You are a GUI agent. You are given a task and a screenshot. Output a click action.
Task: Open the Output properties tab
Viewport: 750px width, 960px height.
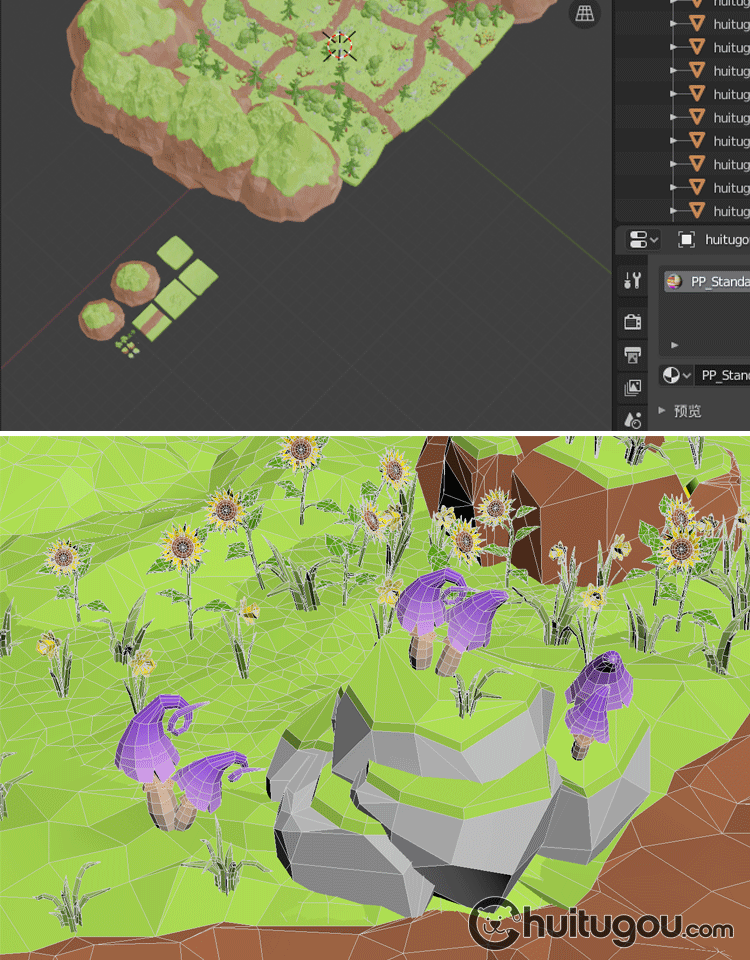click(x=632, y=355)
